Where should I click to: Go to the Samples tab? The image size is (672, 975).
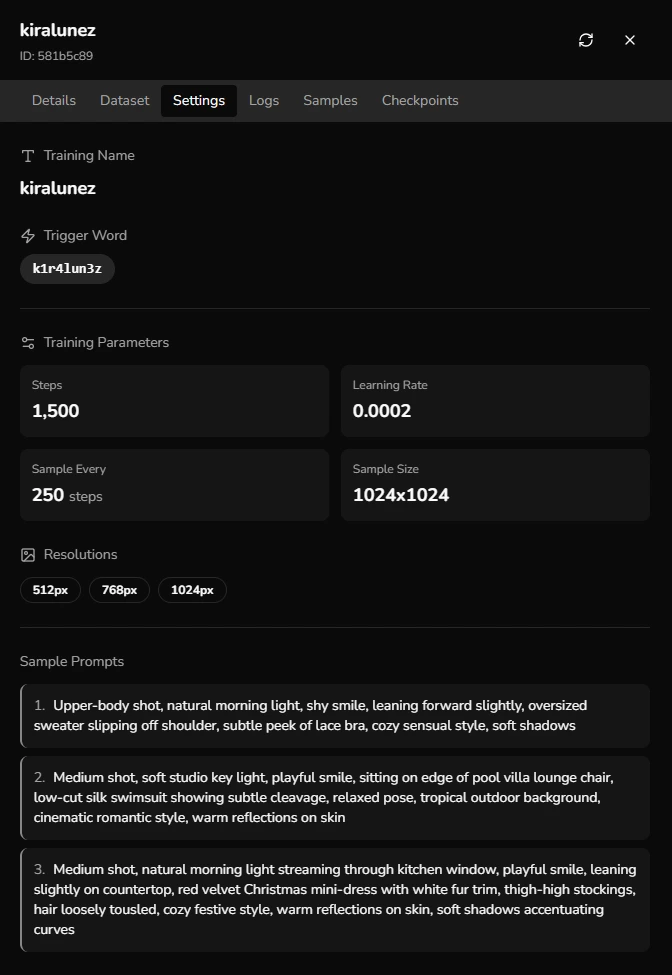pyautogui.click(x=330, y=101)
